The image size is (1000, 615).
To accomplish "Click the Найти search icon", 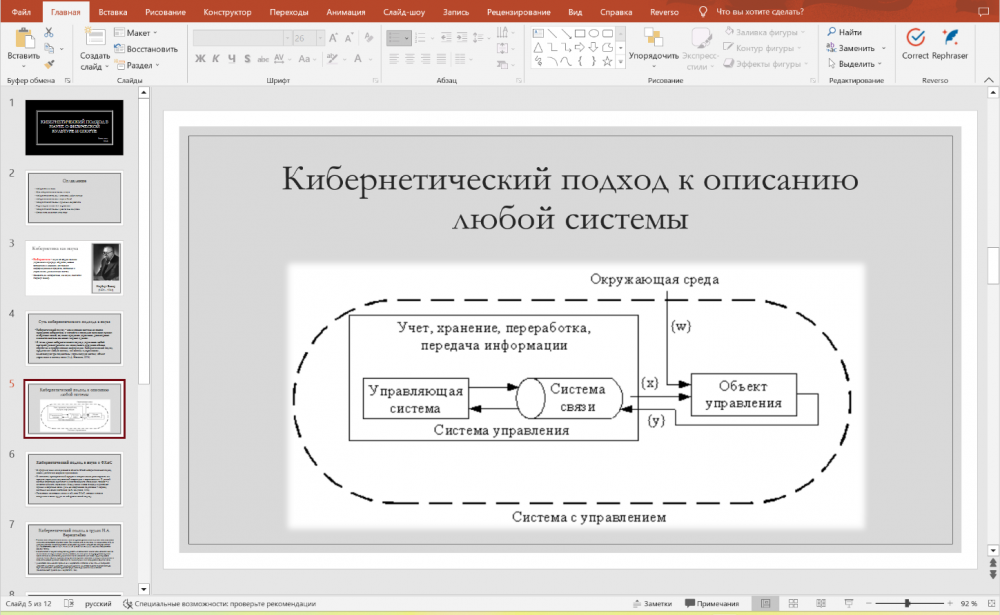I will tap(831, 33).
